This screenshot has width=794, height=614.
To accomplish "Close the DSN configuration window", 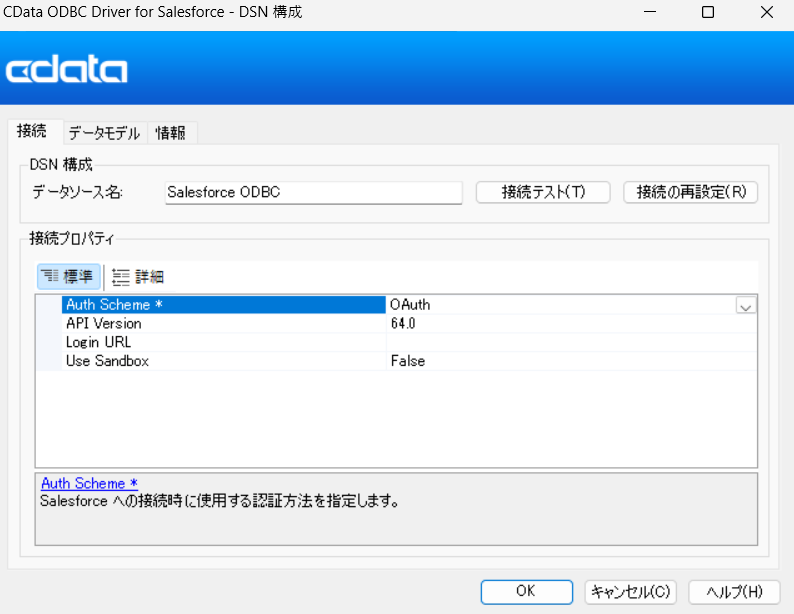I will [x=765, y=13].
